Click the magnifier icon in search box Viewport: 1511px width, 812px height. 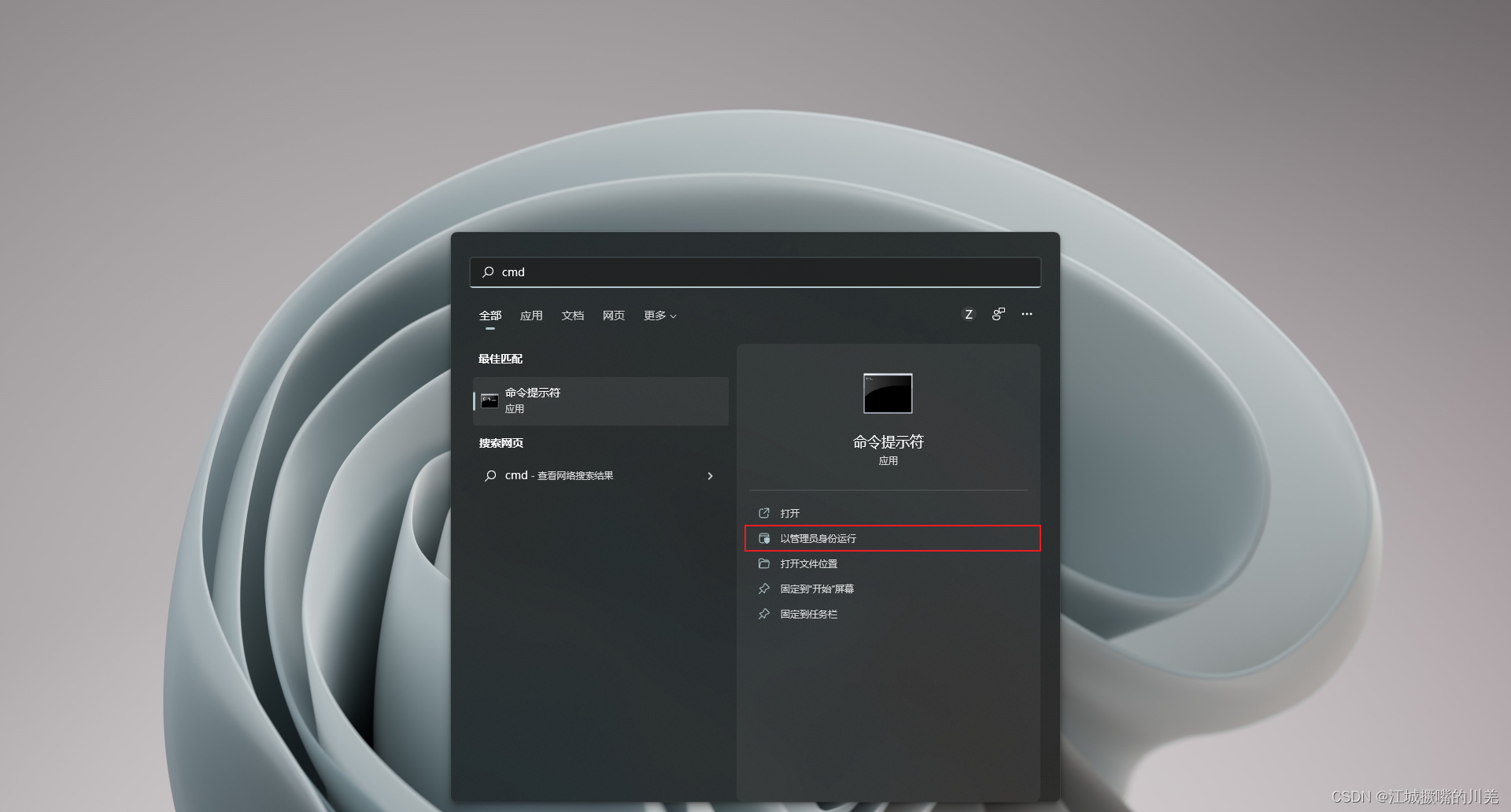tap(488, 272)
